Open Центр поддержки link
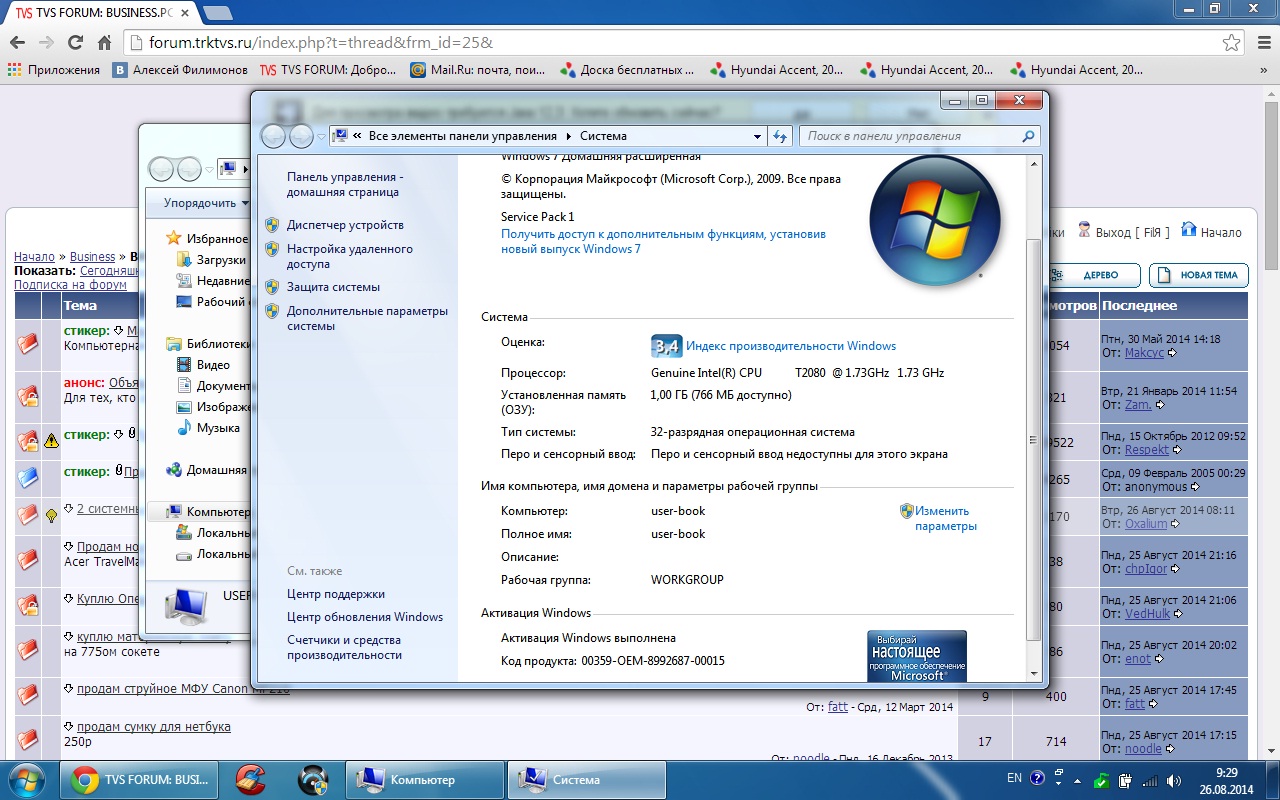Screen dimensions: 1280x800 336,594
